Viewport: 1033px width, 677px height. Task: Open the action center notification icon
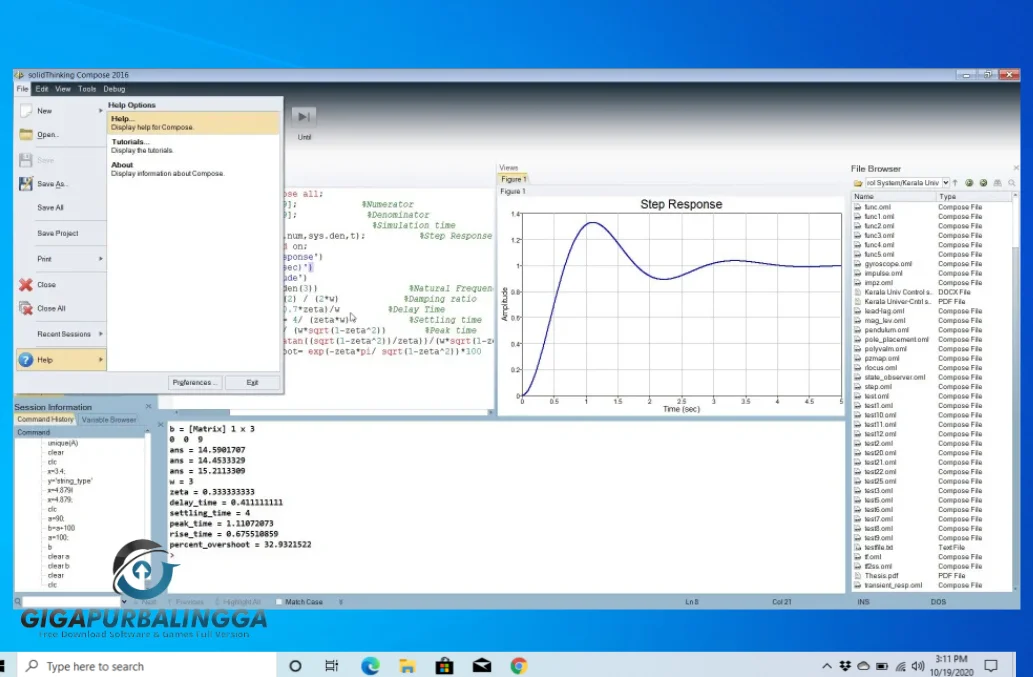(990, 665)
